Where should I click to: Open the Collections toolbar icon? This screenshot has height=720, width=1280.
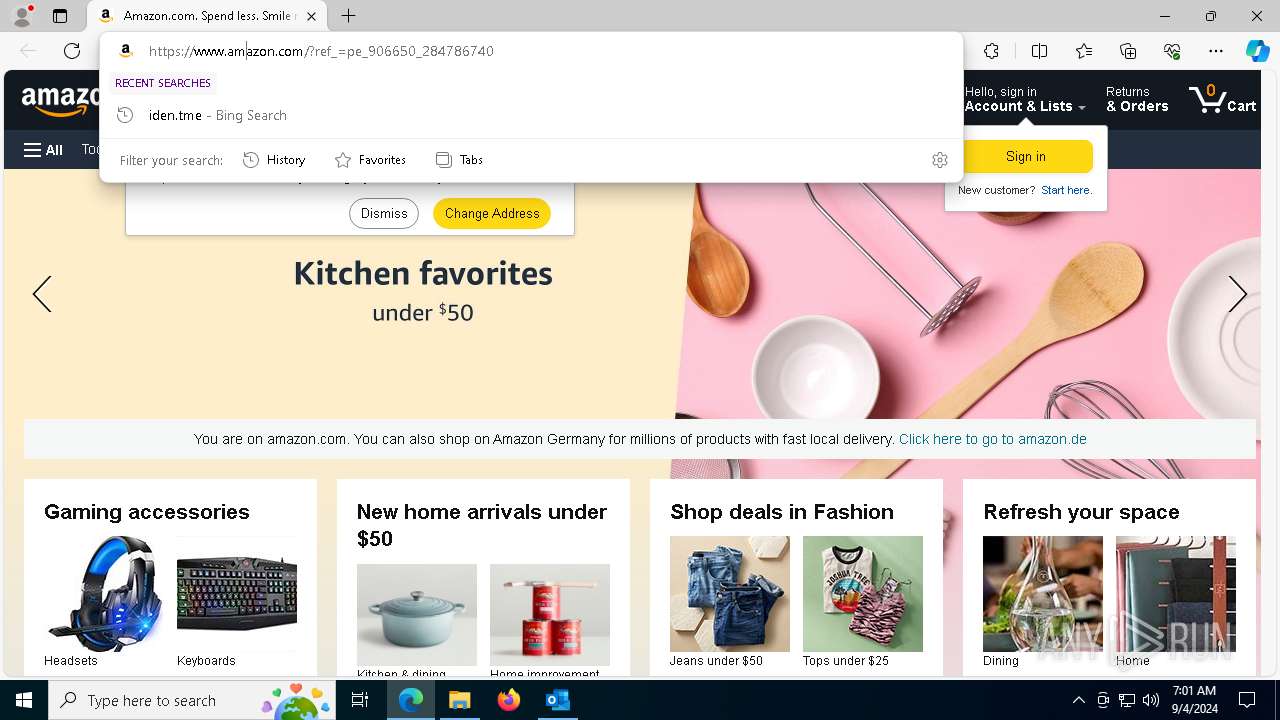tap(1128, 51)
